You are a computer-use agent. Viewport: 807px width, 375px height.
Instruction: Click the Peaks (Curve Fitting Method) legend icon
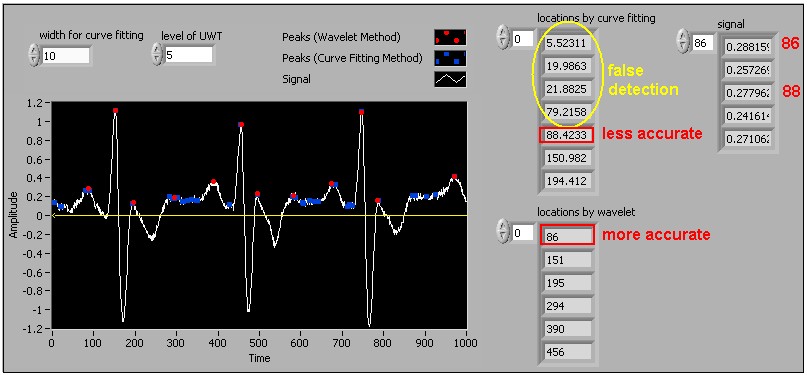coord(450,58)
